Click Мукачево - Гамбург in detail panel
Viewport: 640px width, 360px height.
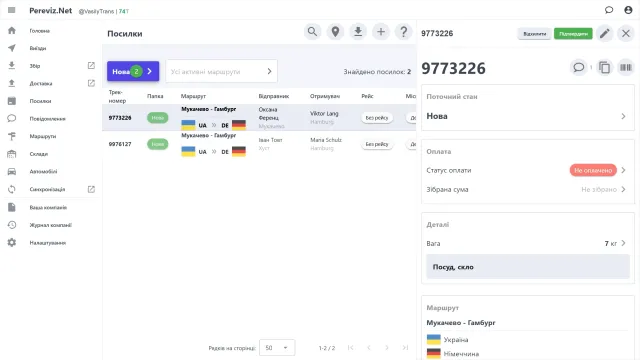[461, 322]
